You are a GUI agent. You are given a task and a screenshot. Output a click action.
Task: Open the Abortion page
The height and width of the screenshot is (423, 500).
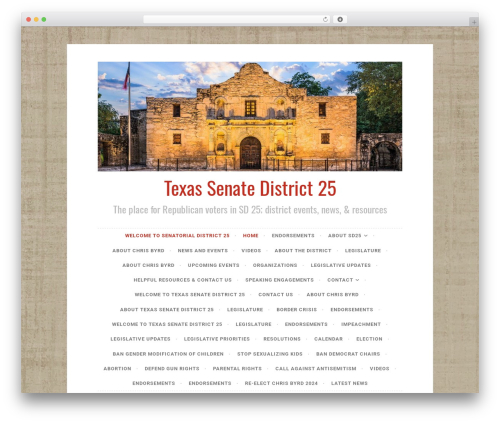click(117, 368)
